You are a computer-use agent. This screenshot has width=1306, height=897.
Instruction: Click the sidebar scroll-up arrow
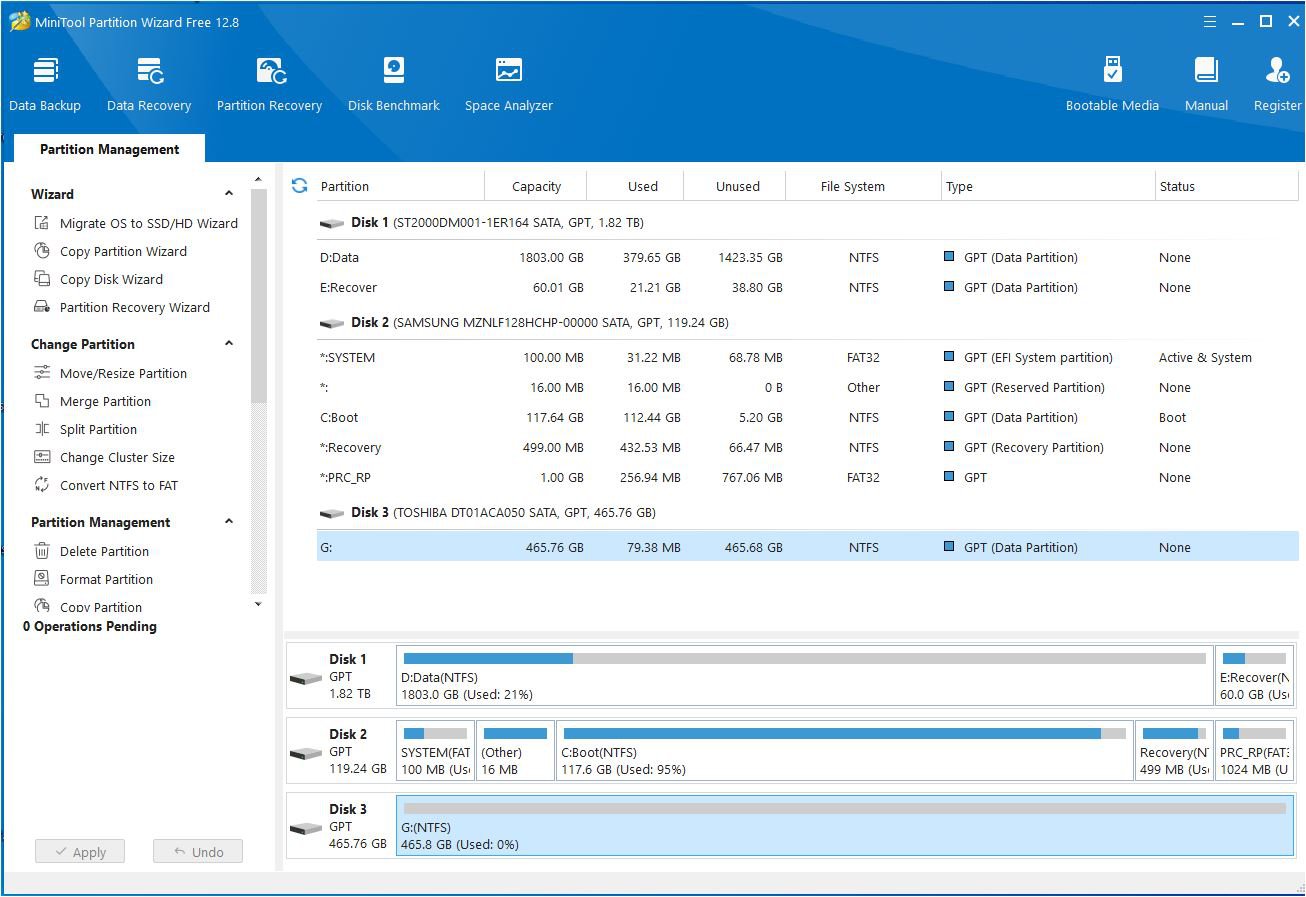click(258, 180)
